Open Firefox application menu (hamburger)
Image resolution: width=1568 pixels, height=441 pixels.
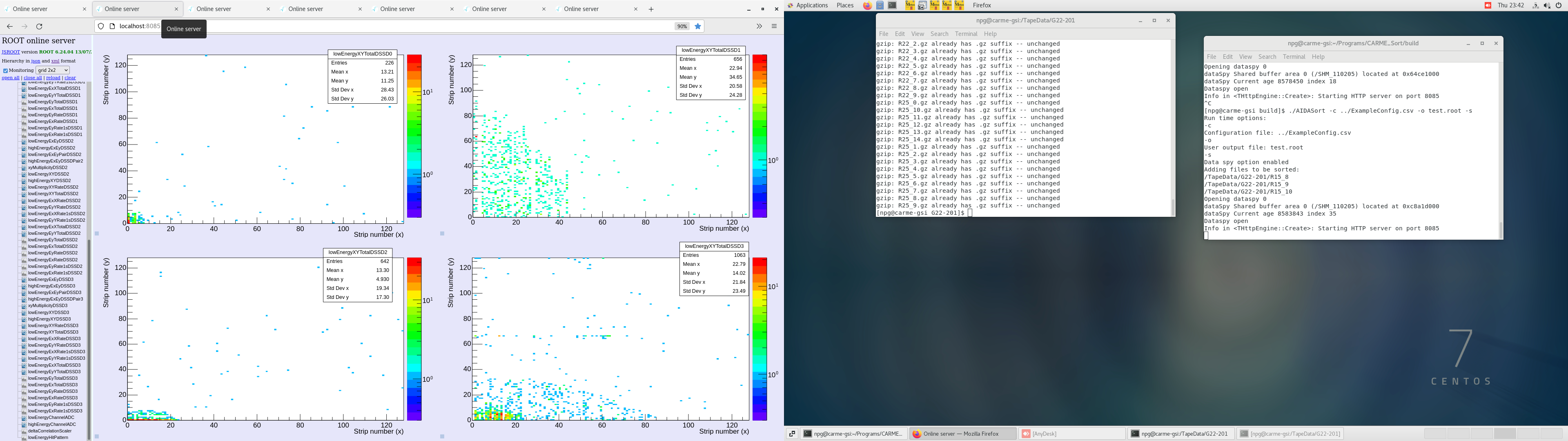point(774,26)
